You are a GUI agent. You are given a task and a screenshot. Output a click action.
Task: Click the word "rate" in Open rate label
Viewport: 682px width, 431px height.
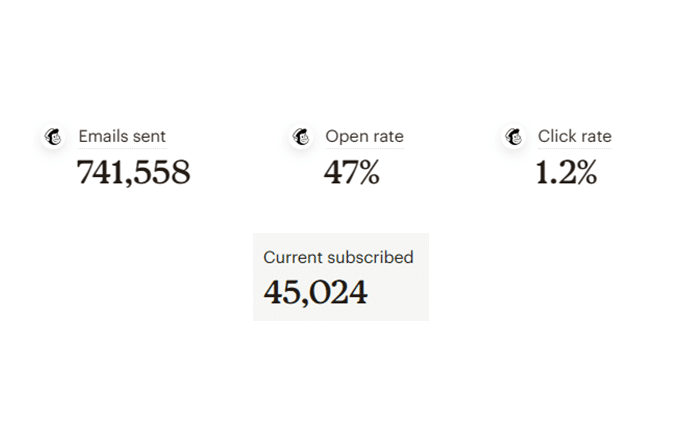[x=388, y=136]
